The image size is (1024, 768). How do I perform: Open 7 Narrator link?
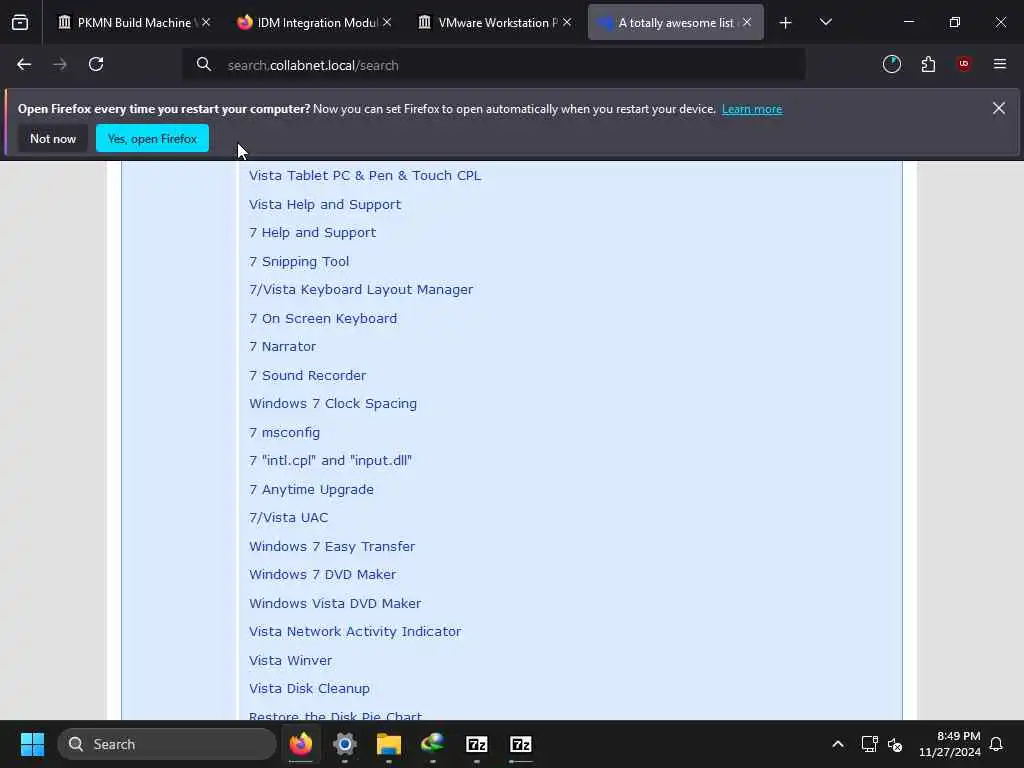tap(282, 346)
